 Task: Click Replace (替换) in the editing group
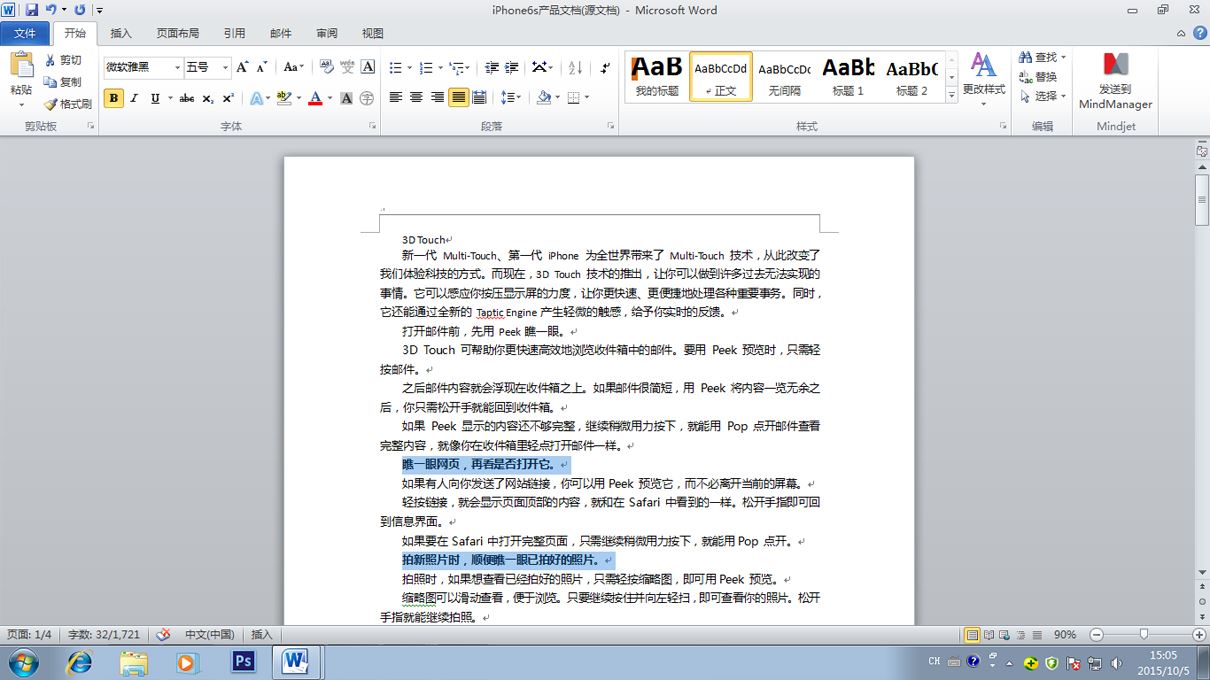pos(1038,77)
